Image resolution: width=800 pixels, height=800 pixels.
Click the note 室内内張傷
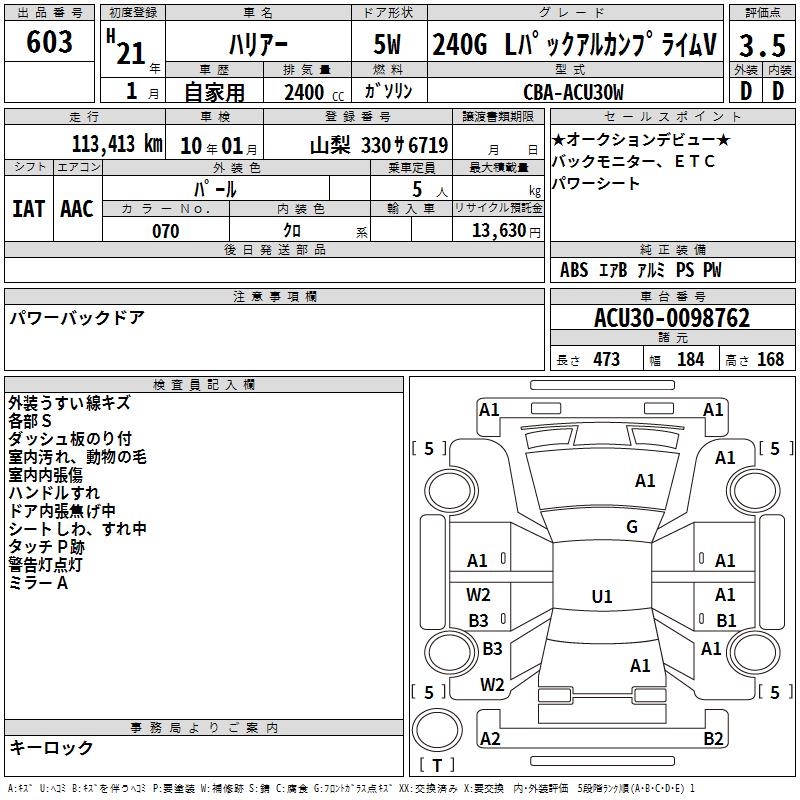click(45, 475)
